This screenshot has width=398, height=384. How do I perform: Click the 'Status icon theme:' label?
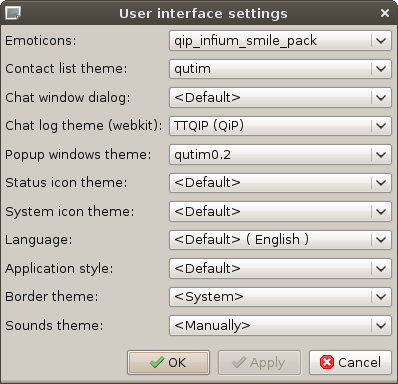pos(66,183)
